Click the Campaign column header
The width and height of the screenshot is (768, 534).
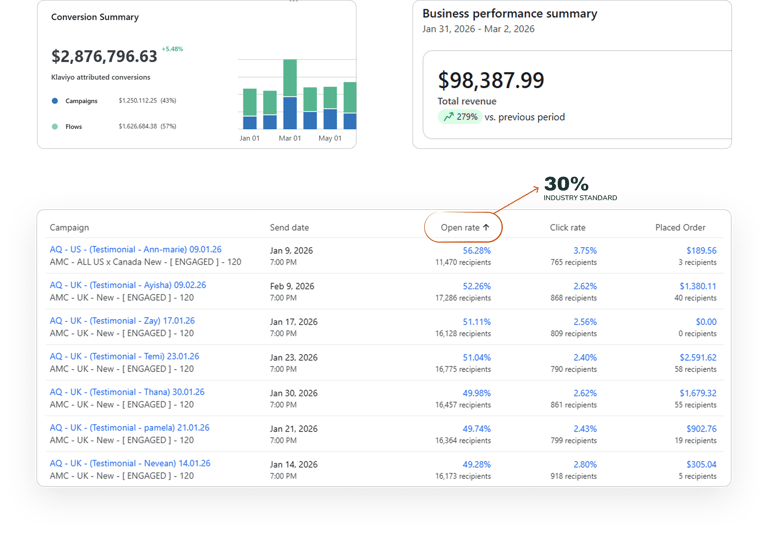(x=69, y=227)
